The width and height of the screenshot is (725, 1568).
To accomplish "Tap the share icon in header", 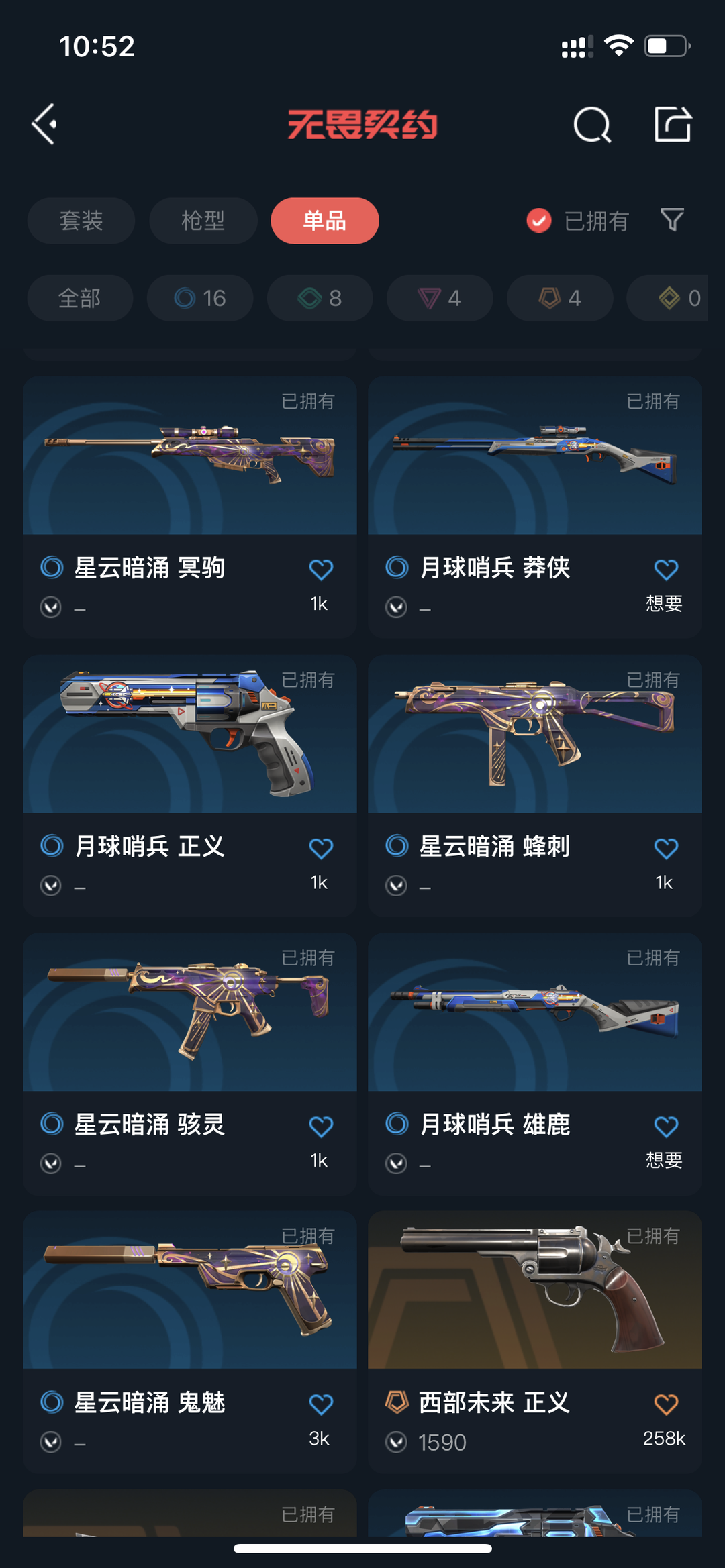I will coord(673,124).
